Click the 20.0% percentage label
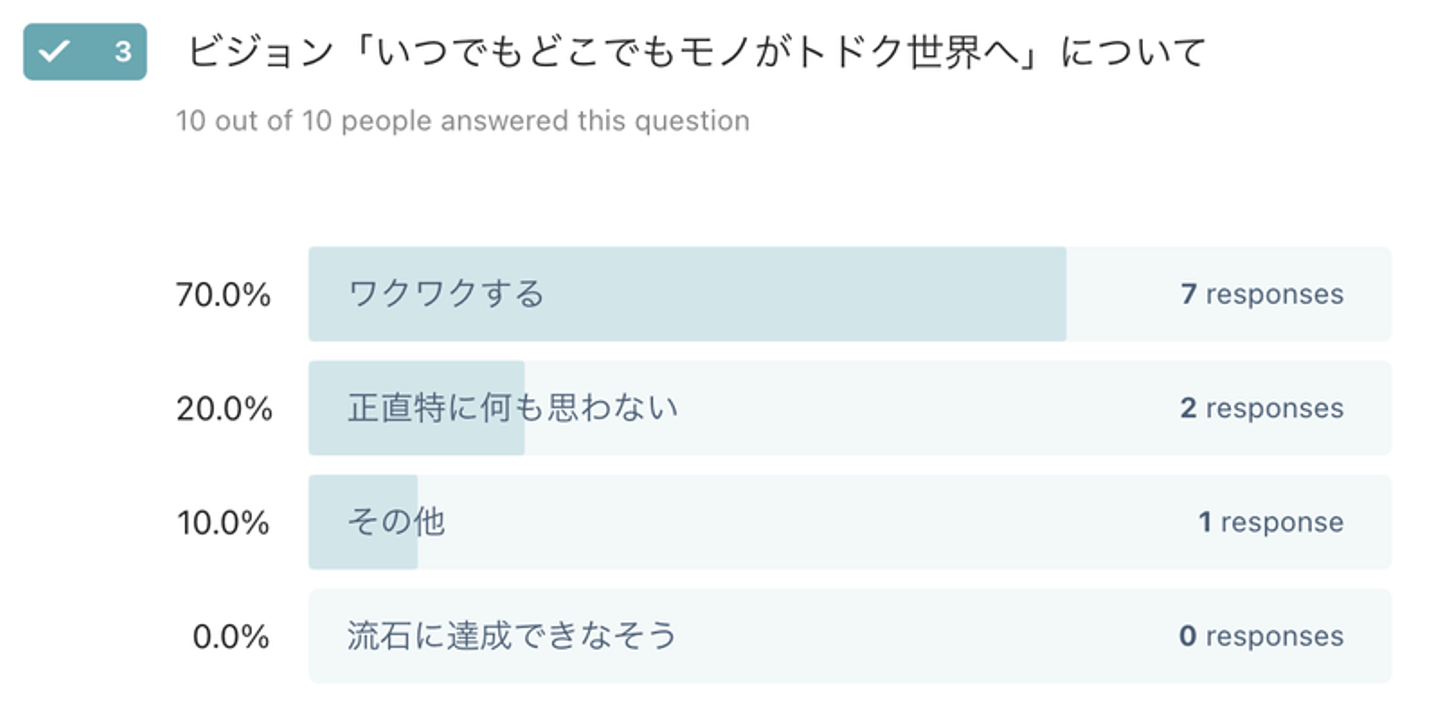The height and width of the screenshot is (722, 1440). 224,409
